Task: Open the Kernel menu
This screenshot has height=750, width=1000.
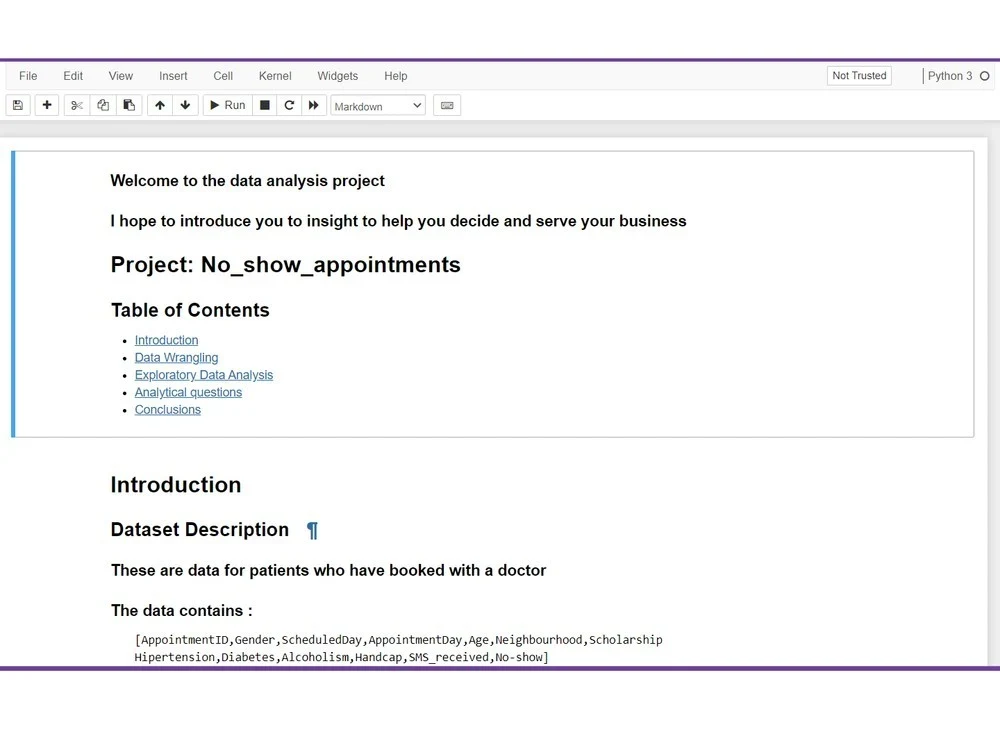Action: [x=275, y=76]
